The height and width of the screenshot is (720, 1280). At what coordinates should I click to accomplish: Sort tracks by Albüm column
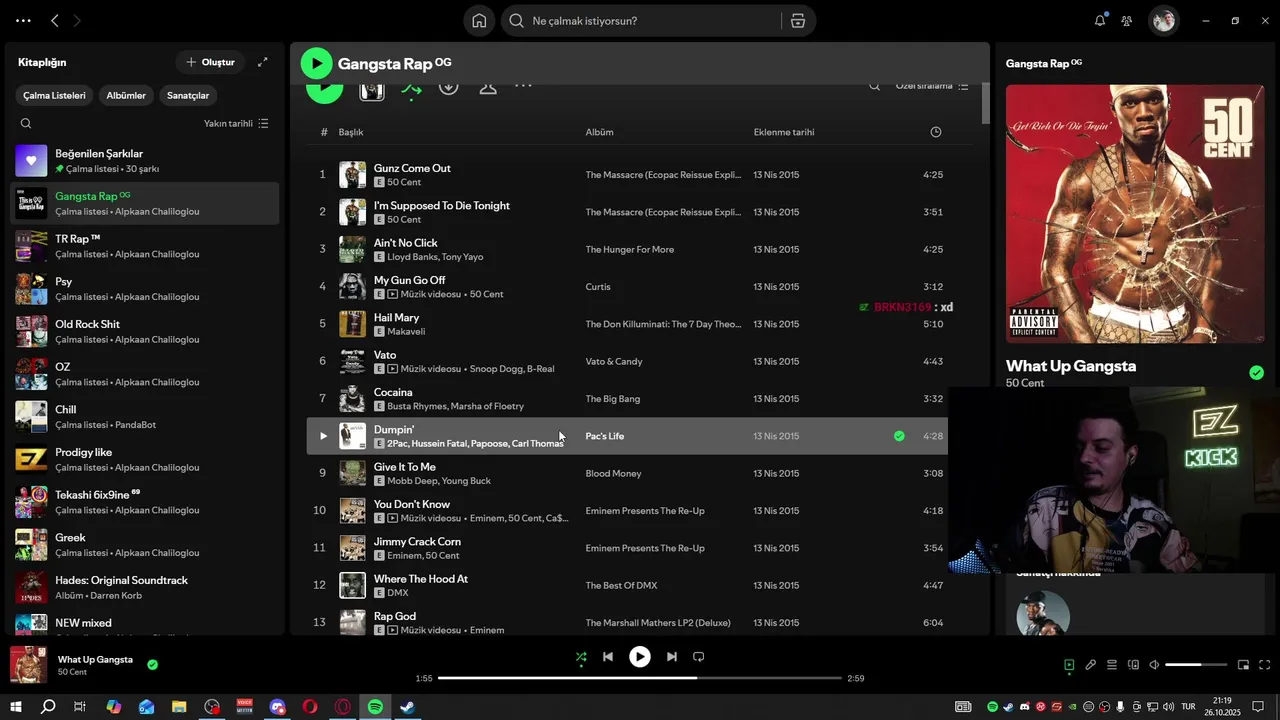click(x=600, y=132)
